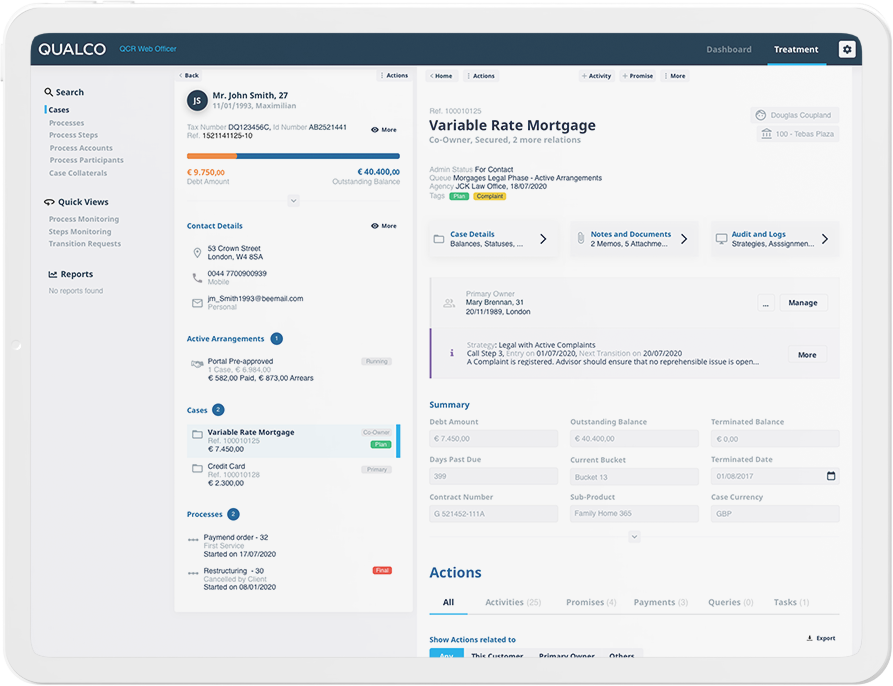Click the Contract Number input field
The height and width of the screenshot is (686, 893).
493,514
